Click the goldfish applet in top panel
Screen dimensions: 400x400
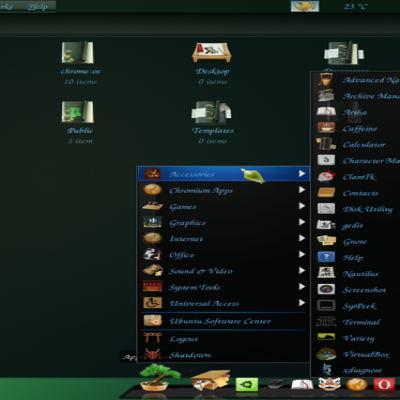coord(305,6)
